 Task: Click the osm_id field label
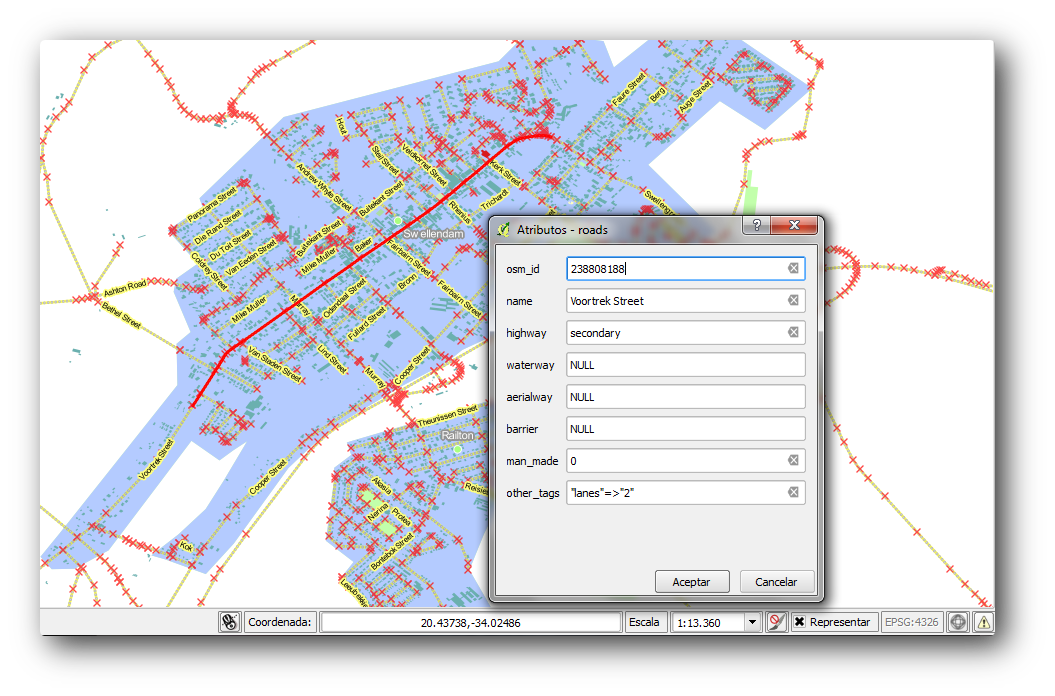point(523,269)
